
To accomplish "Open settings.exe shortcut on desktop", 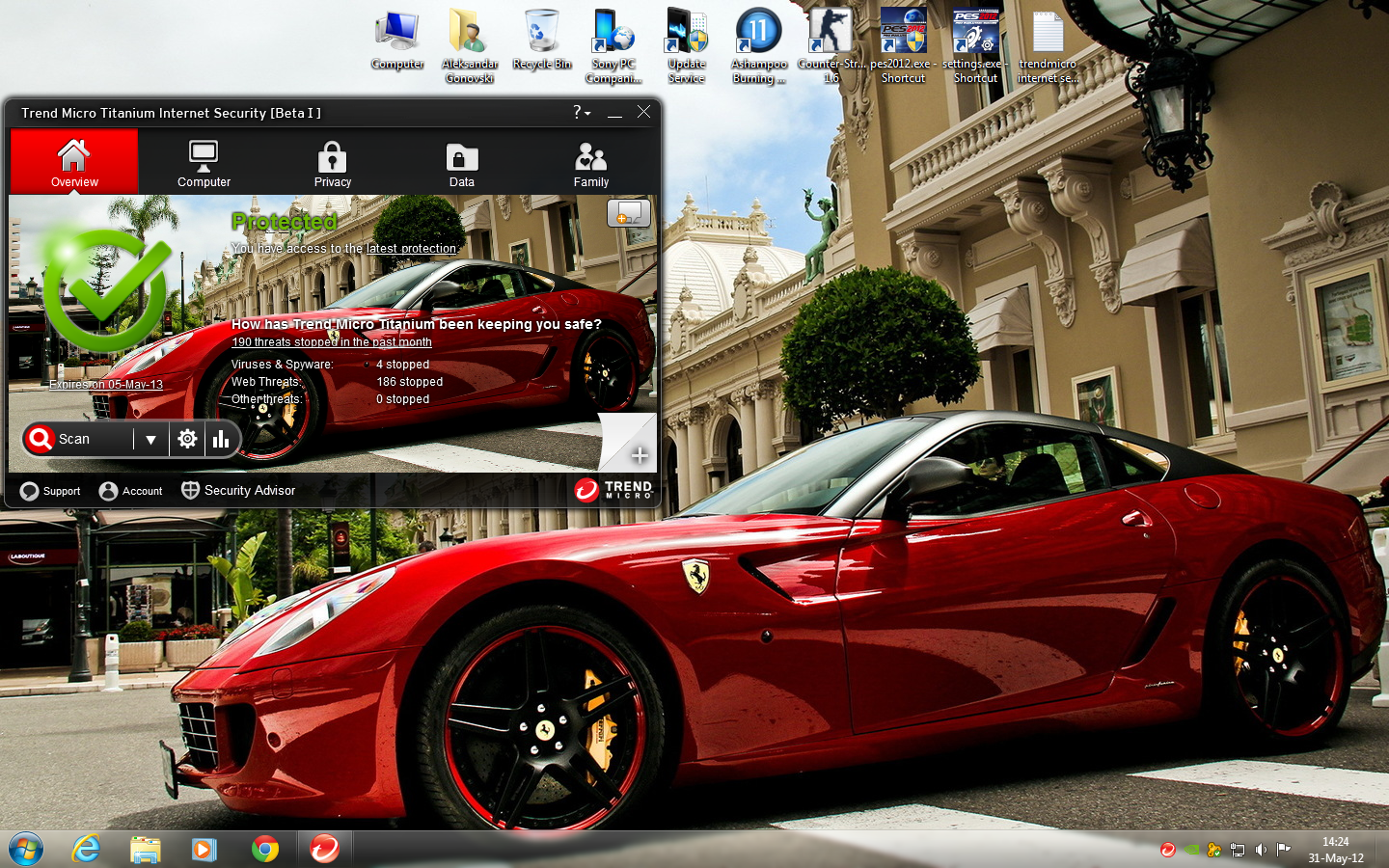I will tap(975, 45).
